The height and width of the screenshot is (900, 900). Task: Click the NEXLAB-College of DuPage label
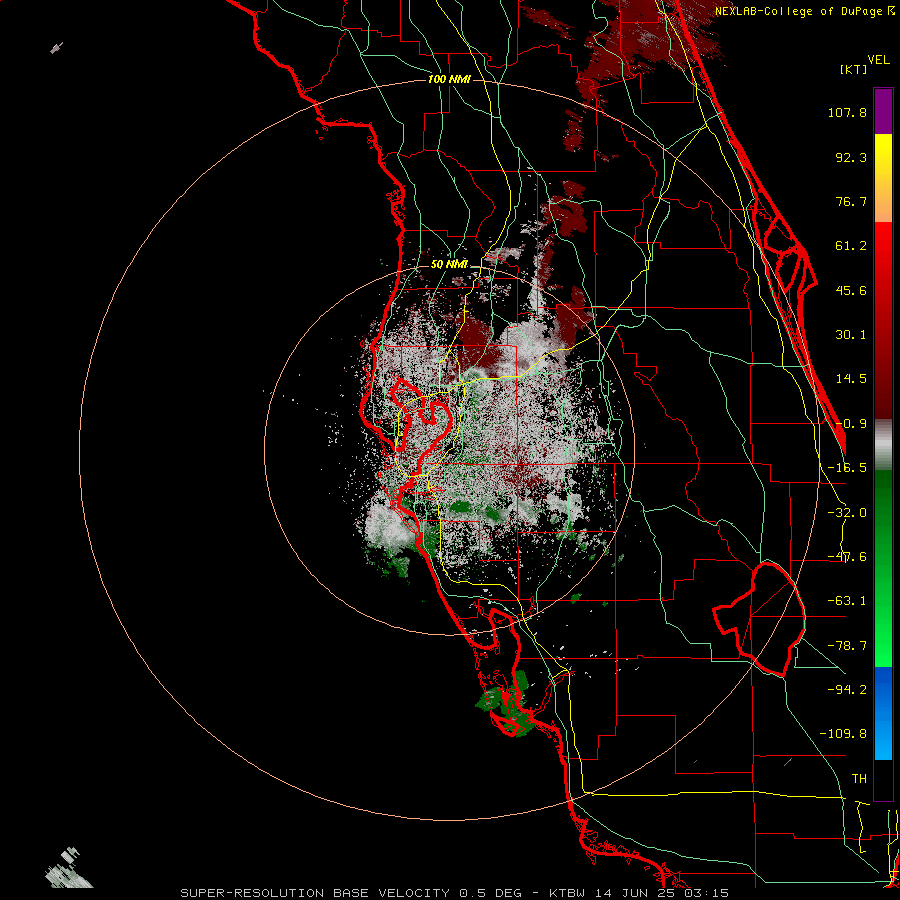click(x=805, y=11)
